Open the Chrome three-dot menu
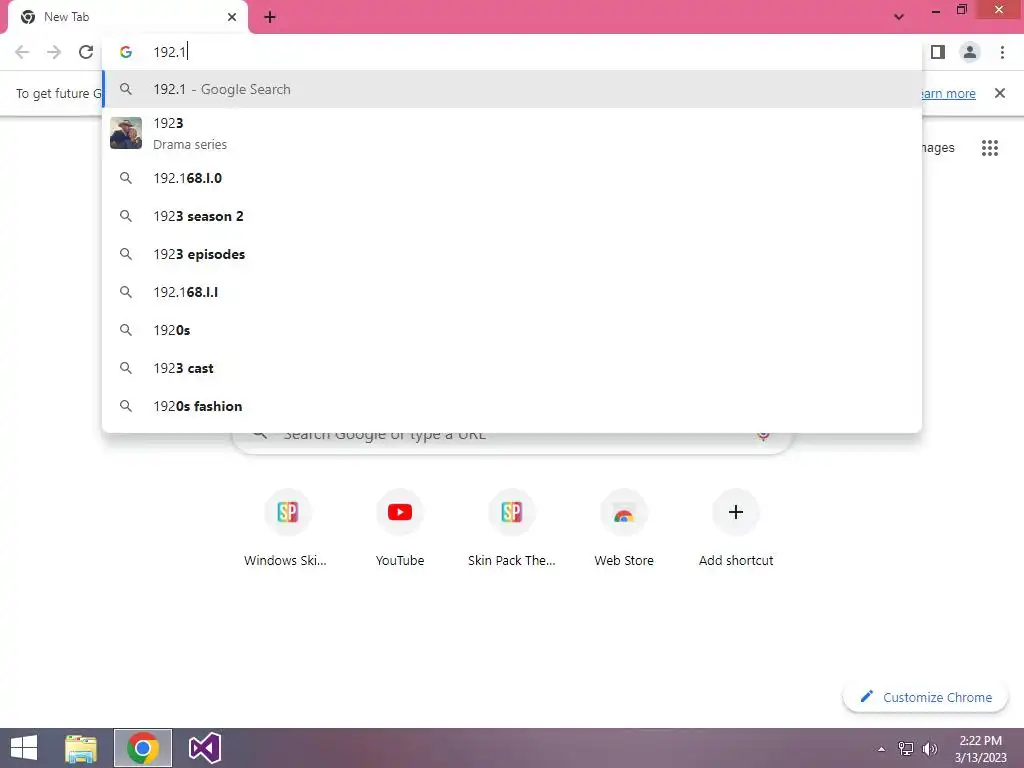The image size is (1024, 768). (1002, 52)
